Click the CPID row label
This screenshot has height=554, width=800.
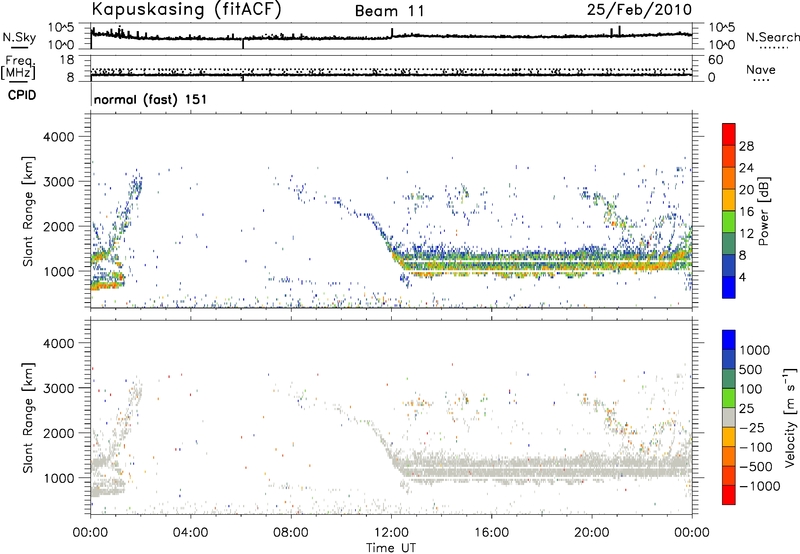(x=22, y=95)
